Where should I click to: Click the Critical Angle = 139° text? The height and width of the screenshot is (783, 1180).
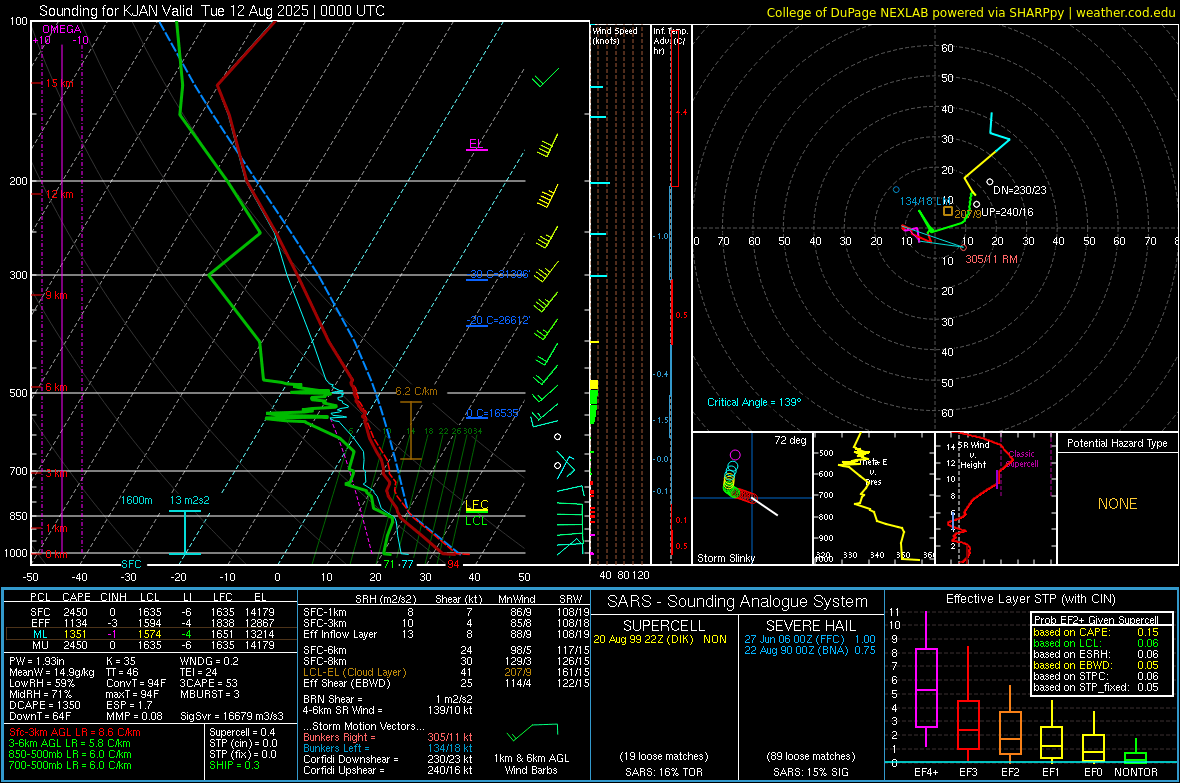point(754,402)
